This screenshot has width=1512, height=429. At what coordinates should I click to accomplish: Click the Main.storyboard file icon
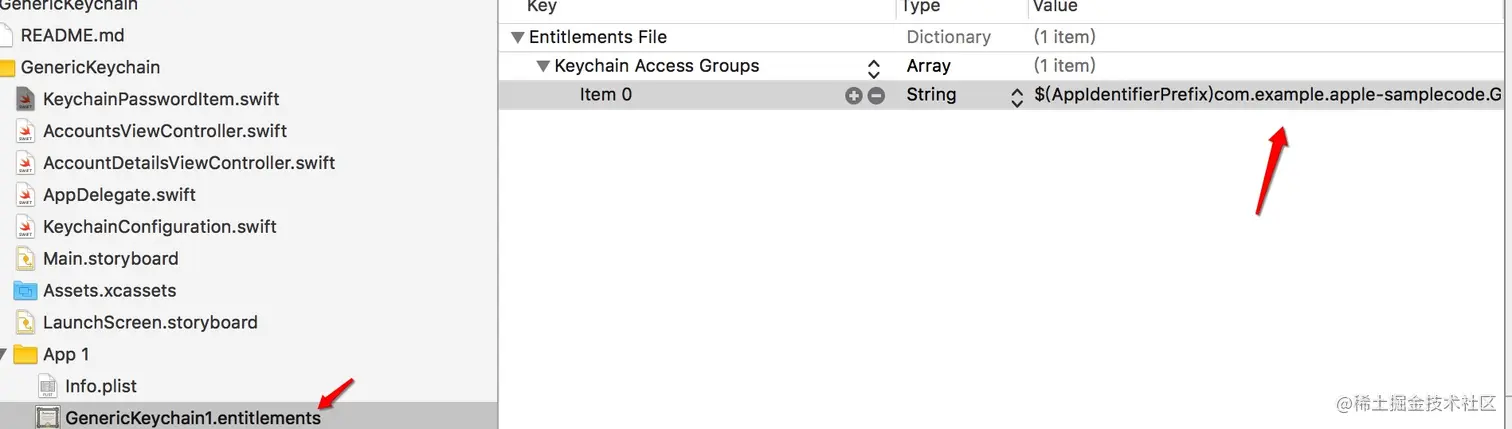coord(26,259)
